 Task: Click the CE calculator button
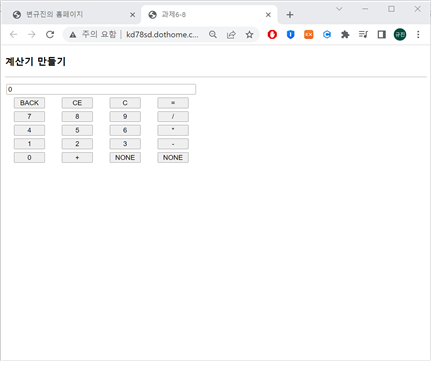click(x=77, y=103)
